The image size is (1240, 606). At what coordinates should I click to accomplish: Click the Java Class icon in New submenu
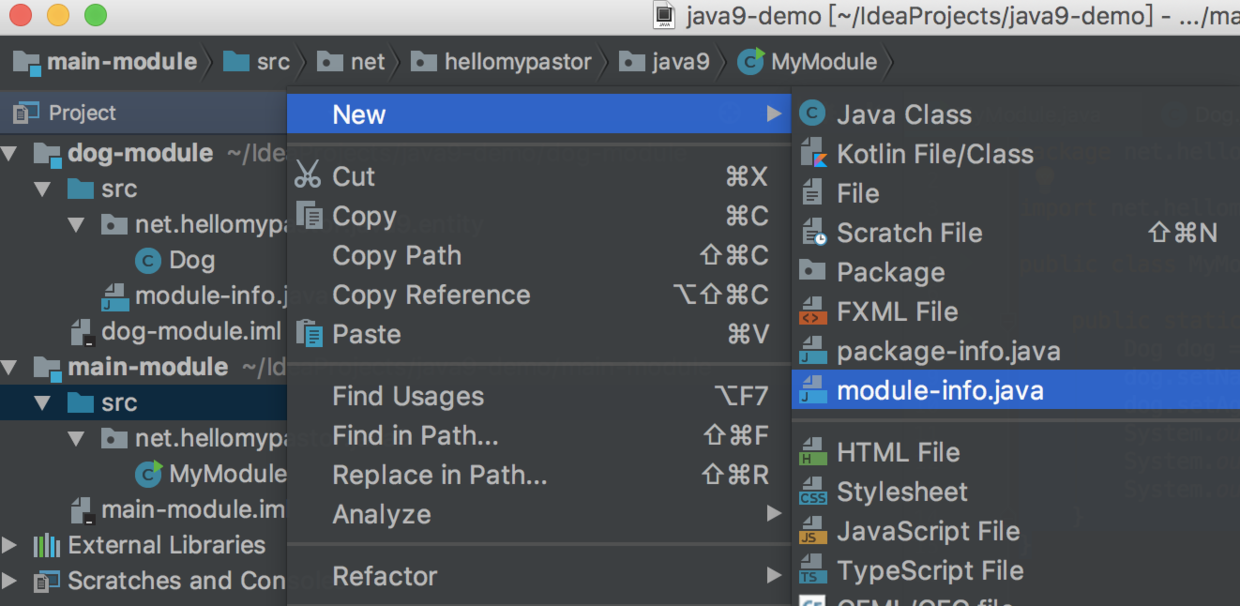tap(813, 114)
